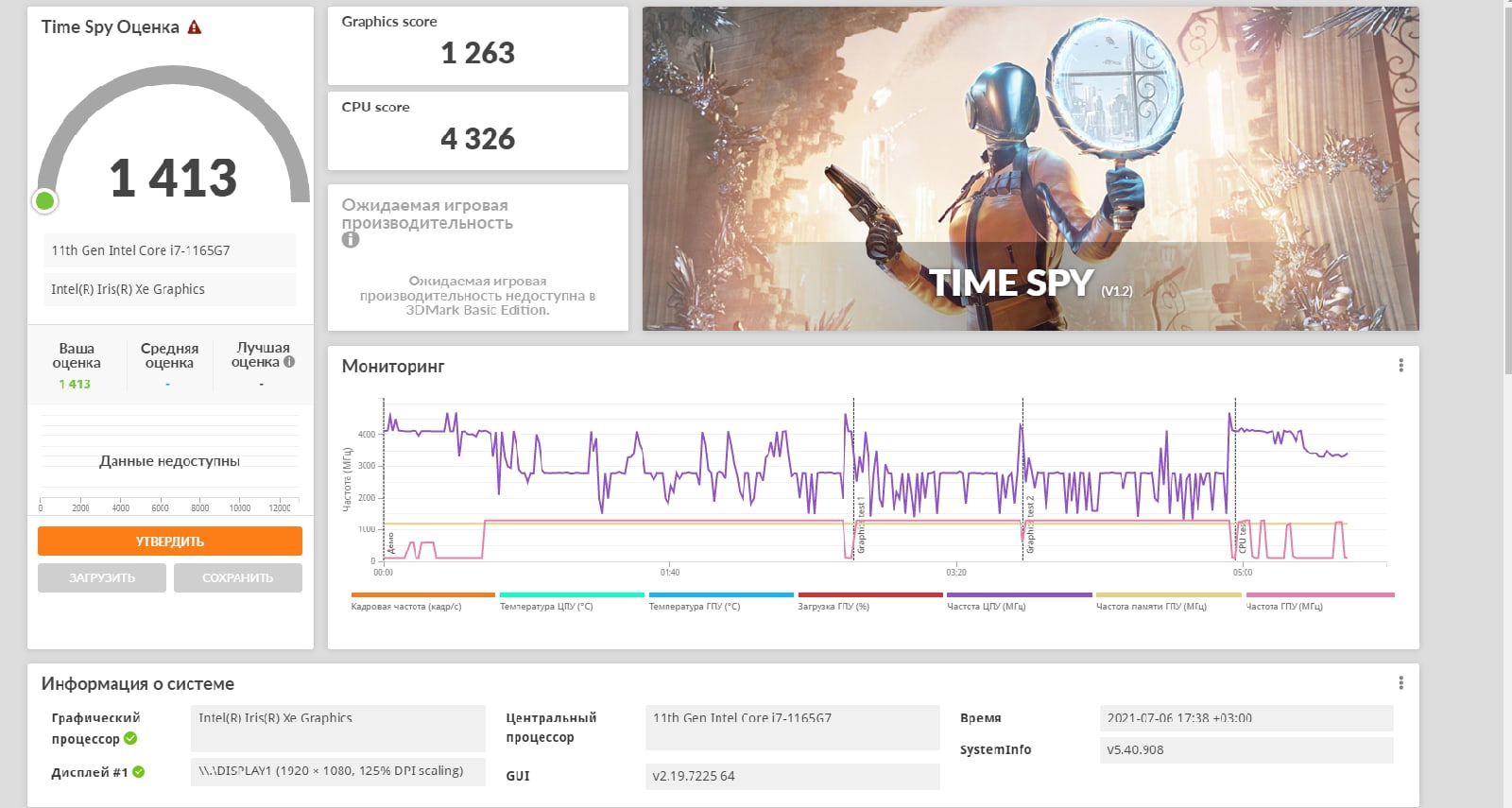Click Ваша оценка value 1 413
Image resolution: width=1512 pixels, height=808 pixels.
coord(75,384)
